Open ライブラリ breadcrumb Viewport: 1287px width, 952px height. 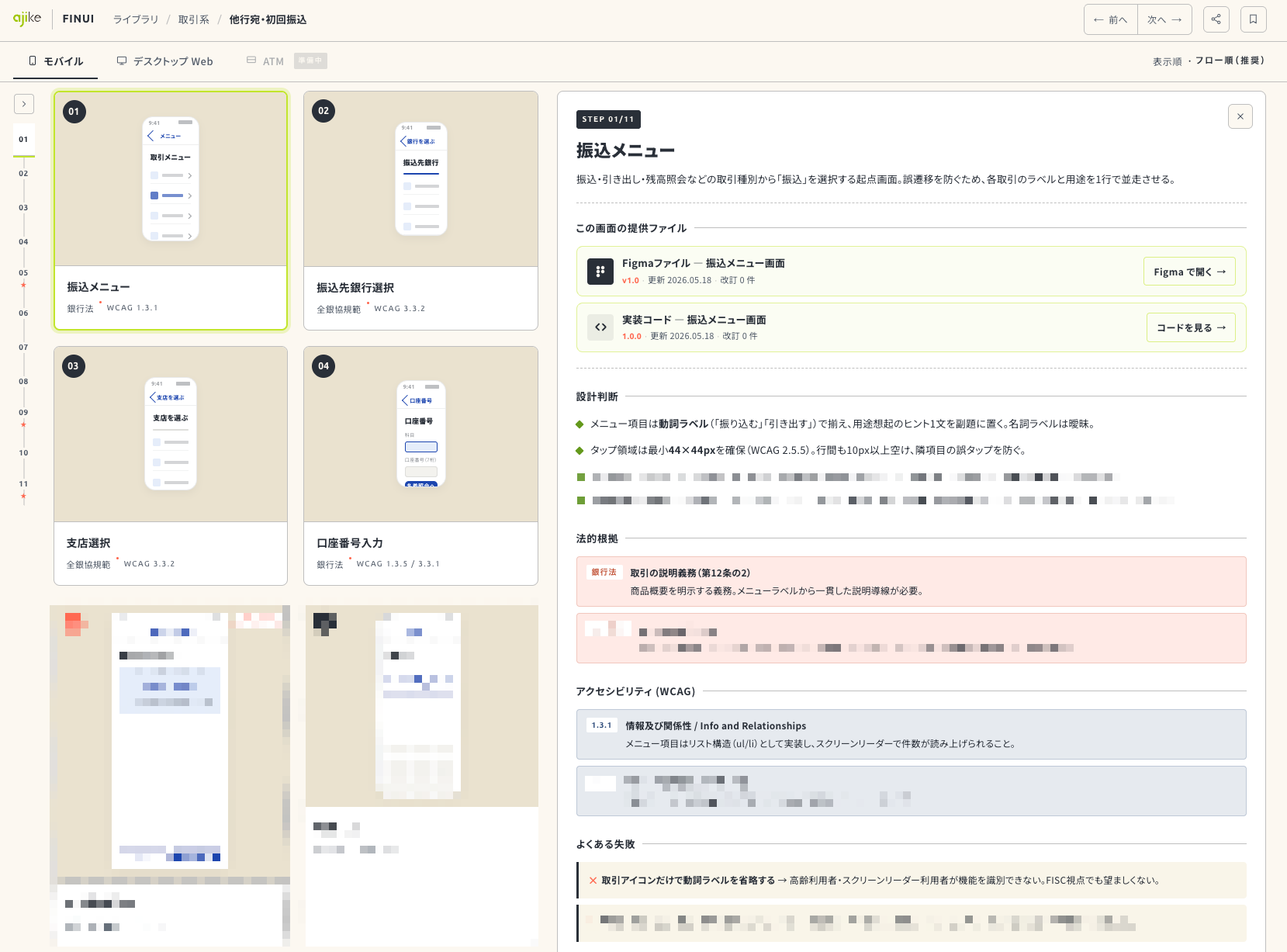click(x=136, y=19)
